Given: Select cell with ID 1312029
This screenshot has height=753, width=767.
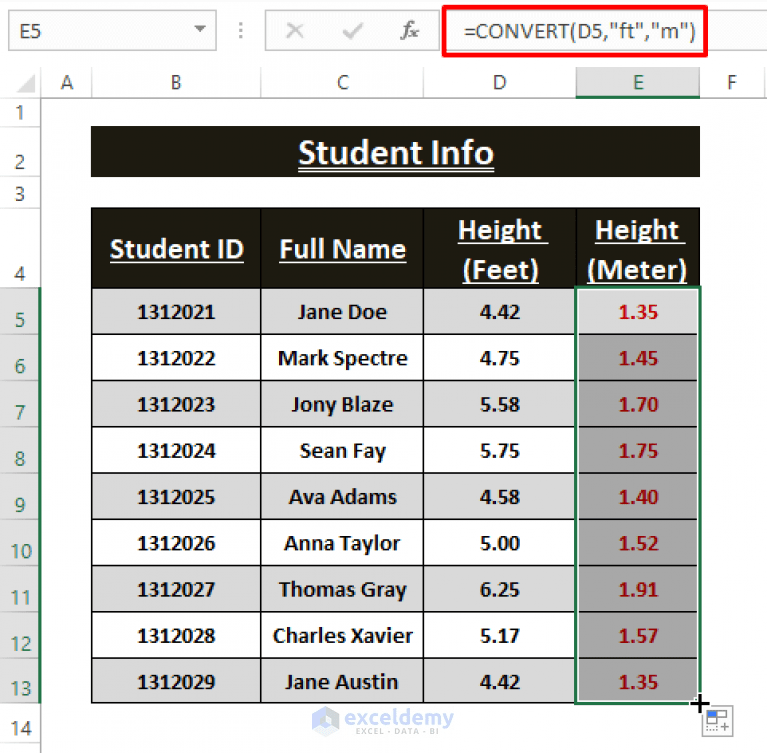Looking at the screenshot, I should click(x=176, y=681).
